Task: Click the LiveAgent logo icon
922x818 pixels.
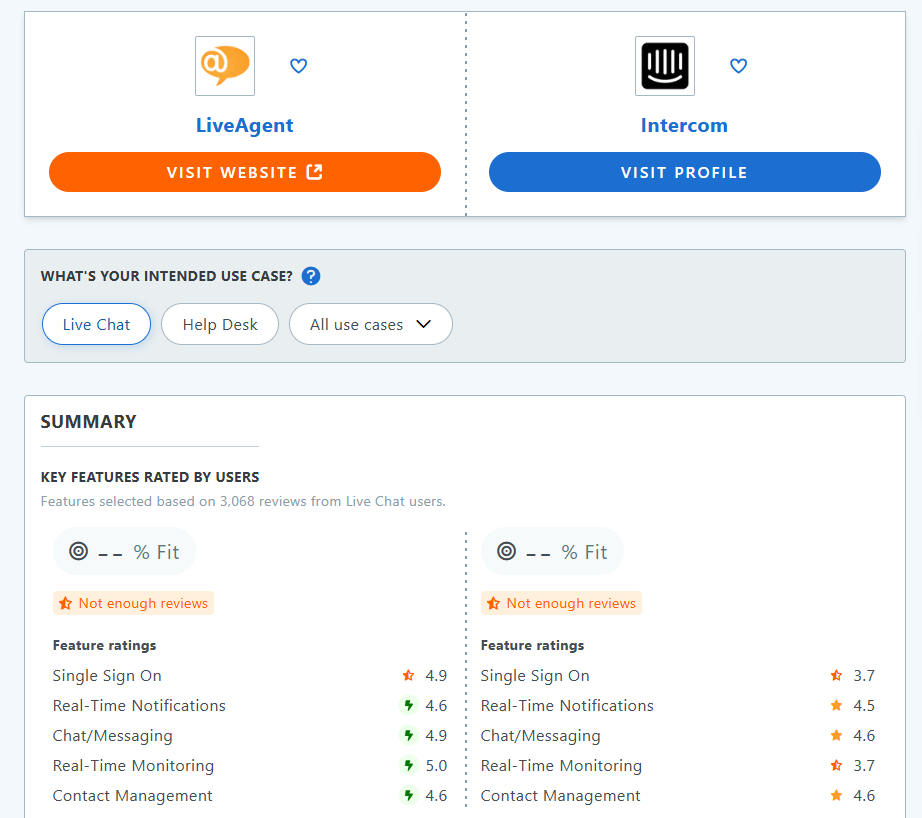Action: coord(224,65)
